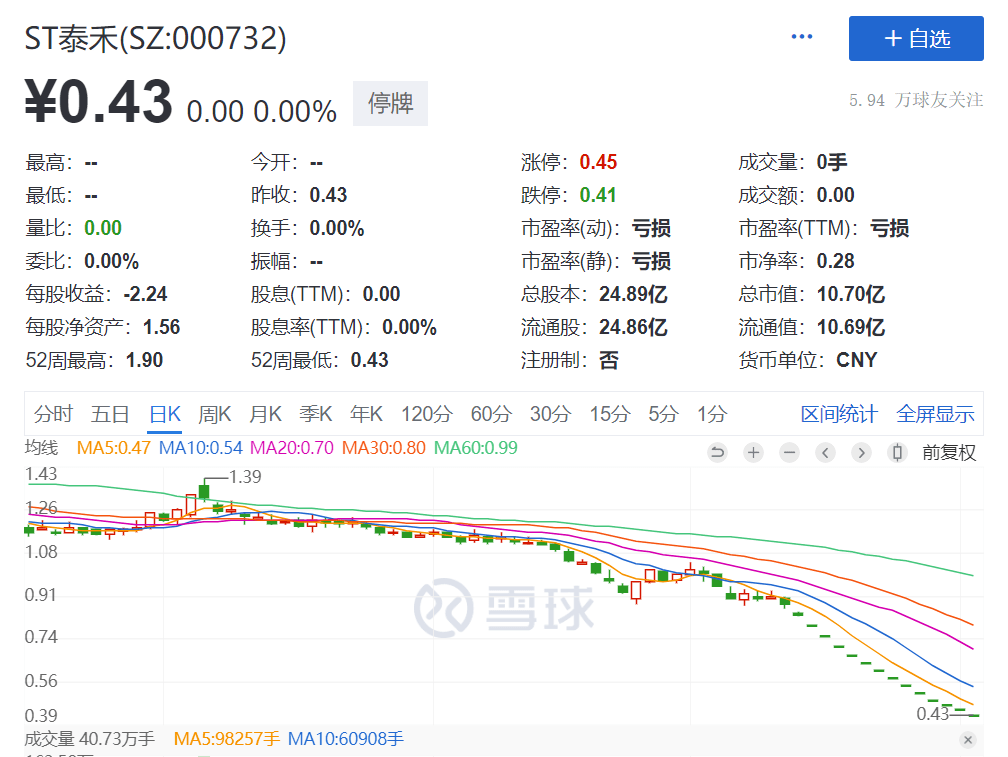The width and height of the screenshot is (1008, 757).
Task: Click the 量比 value 0.00
Action: (103, 227)
